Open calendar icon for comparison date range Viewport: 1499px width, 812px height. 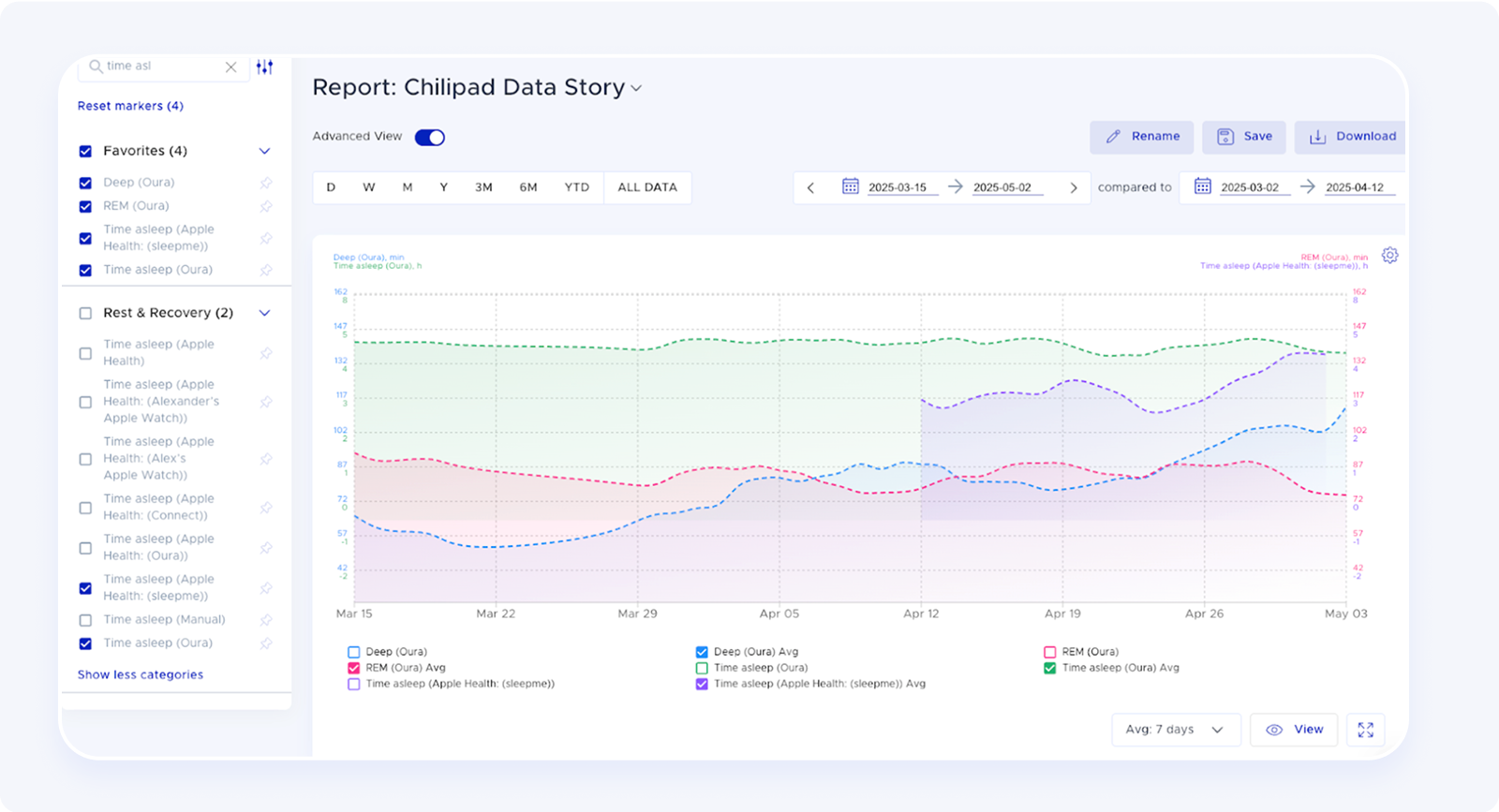1202,186
